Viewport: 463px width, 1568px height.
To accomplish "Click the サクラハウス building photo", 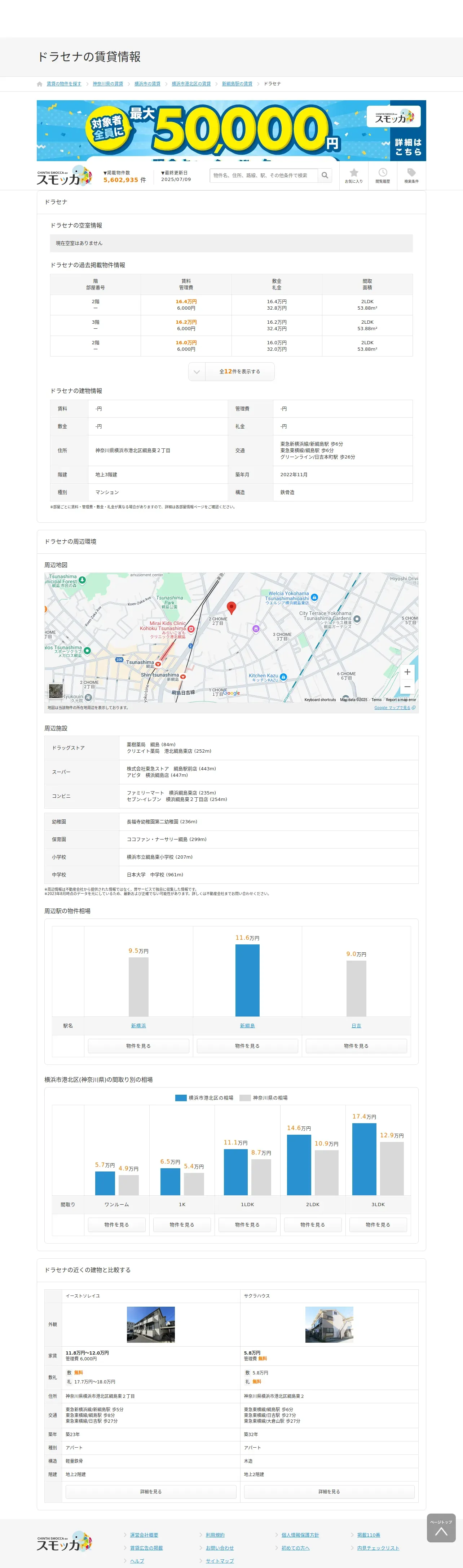I will (x=329, y=1325).
